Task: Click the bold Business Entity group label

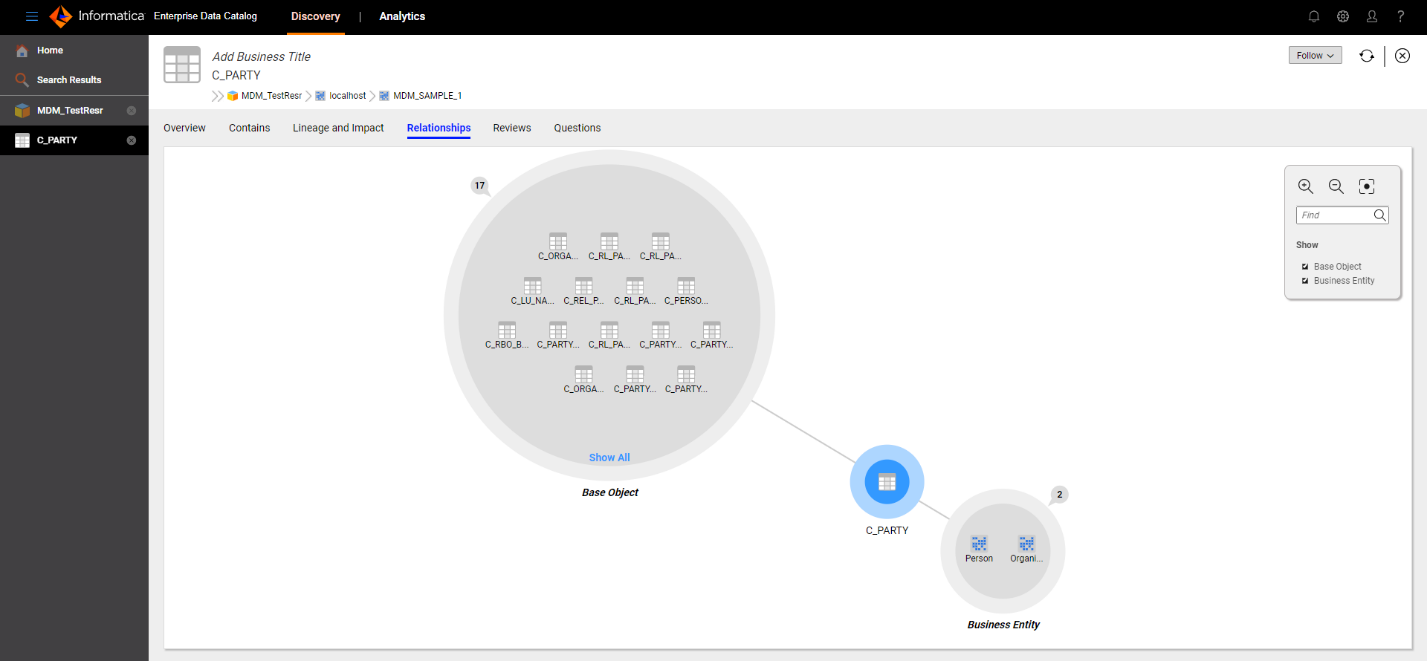Action: (x=1003, y=625)
